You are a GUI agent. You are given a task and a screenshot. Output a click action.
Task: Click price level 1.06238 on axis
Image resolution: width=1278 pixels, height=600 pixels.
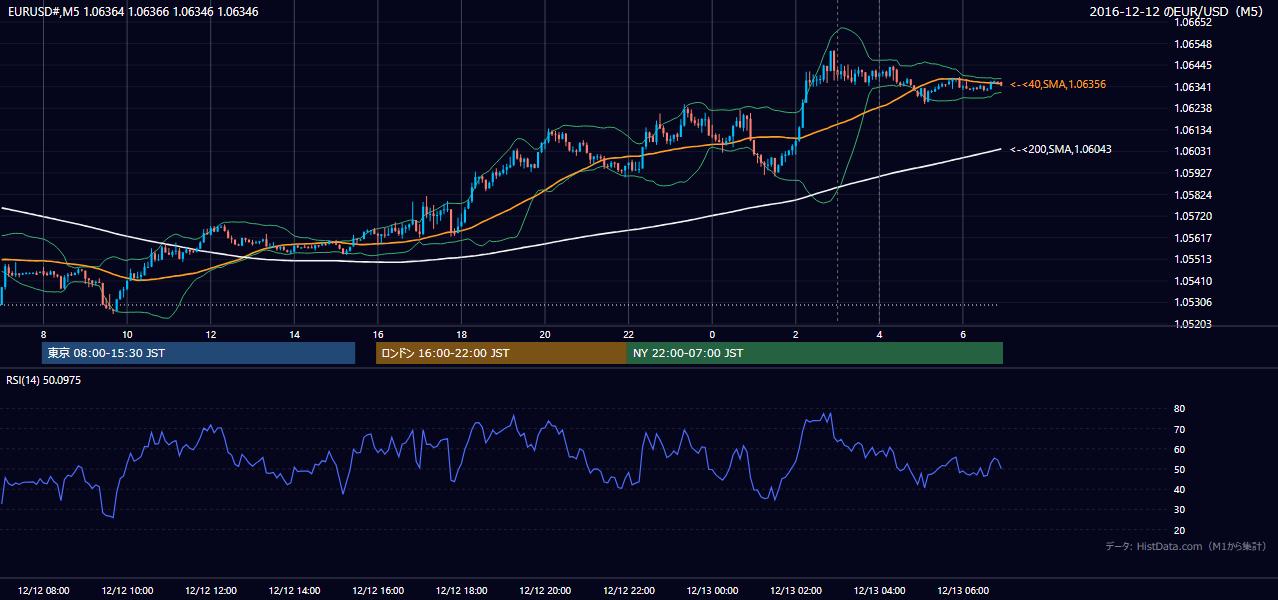pyautogui.click(x=1193, y=108)
